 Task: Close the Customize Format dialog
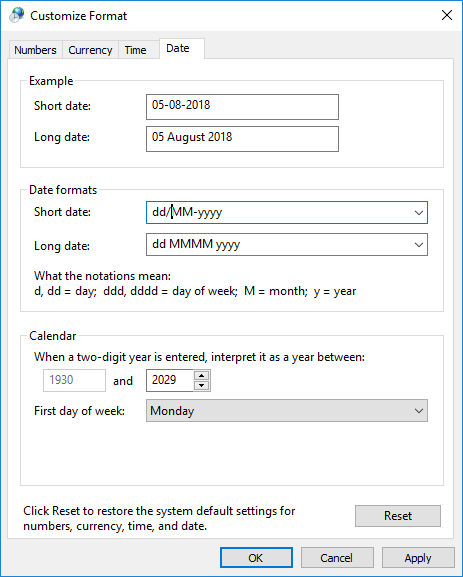pyautogui.click(x=447, y=15)
